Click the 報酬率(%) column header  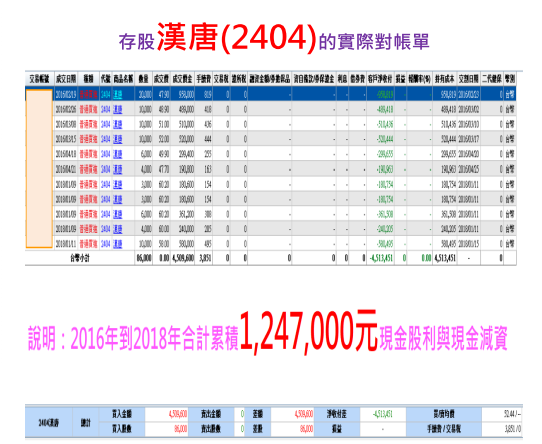(x=420, y=79)
